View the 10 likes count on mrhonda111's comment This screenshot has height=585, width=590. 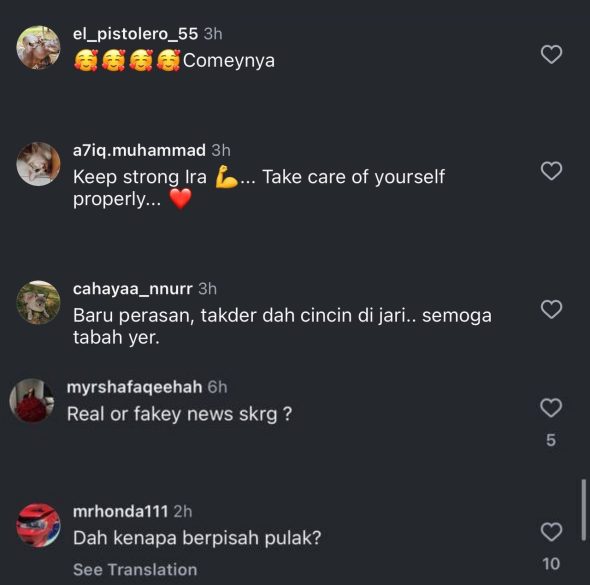pos(551,564)
